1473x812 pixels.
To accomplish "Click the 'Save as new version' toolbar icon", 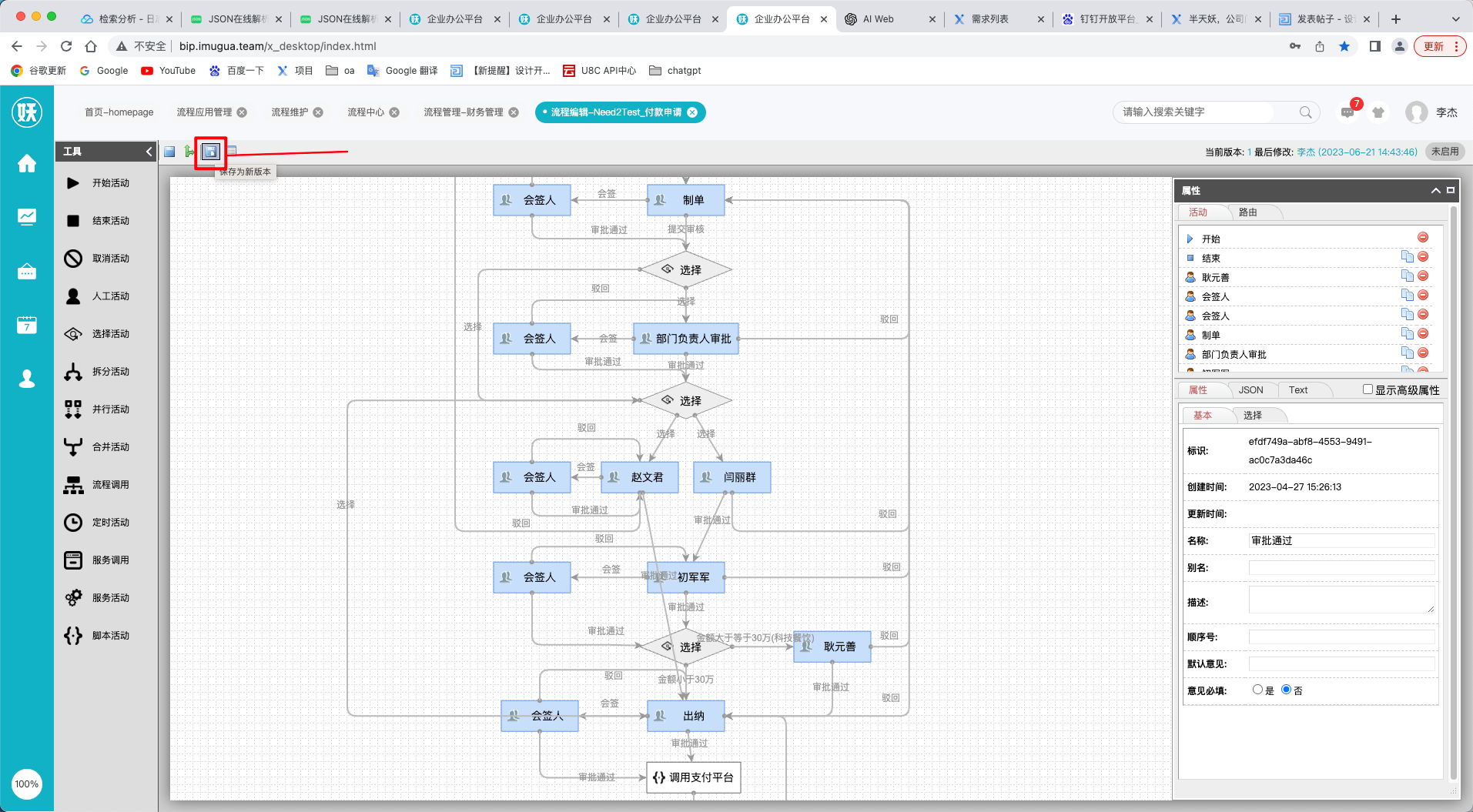I will (210, 152).
